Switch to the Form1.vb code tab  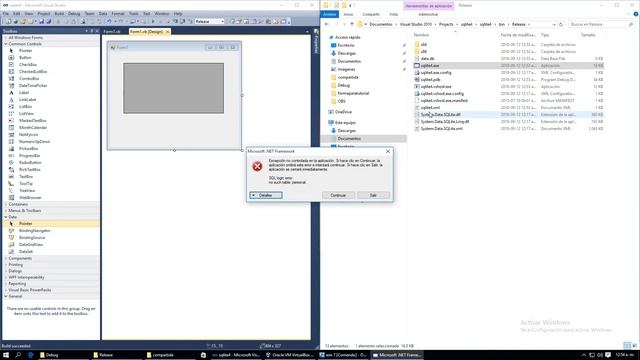[112, 31]
